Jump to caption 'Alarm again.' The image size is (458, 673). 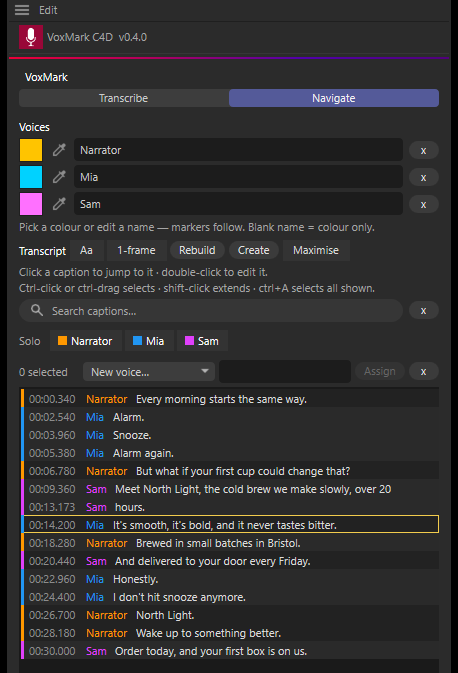click(x=230, y=453)
